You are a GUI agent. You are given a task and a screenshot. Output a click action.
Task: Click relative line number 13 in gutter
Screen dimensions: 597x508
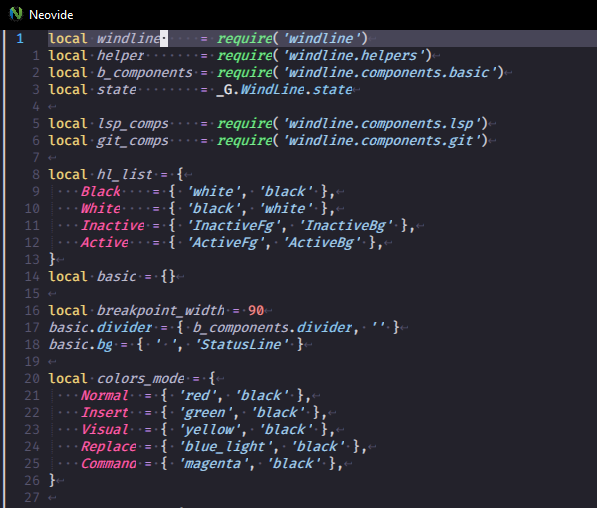(32, 260)
